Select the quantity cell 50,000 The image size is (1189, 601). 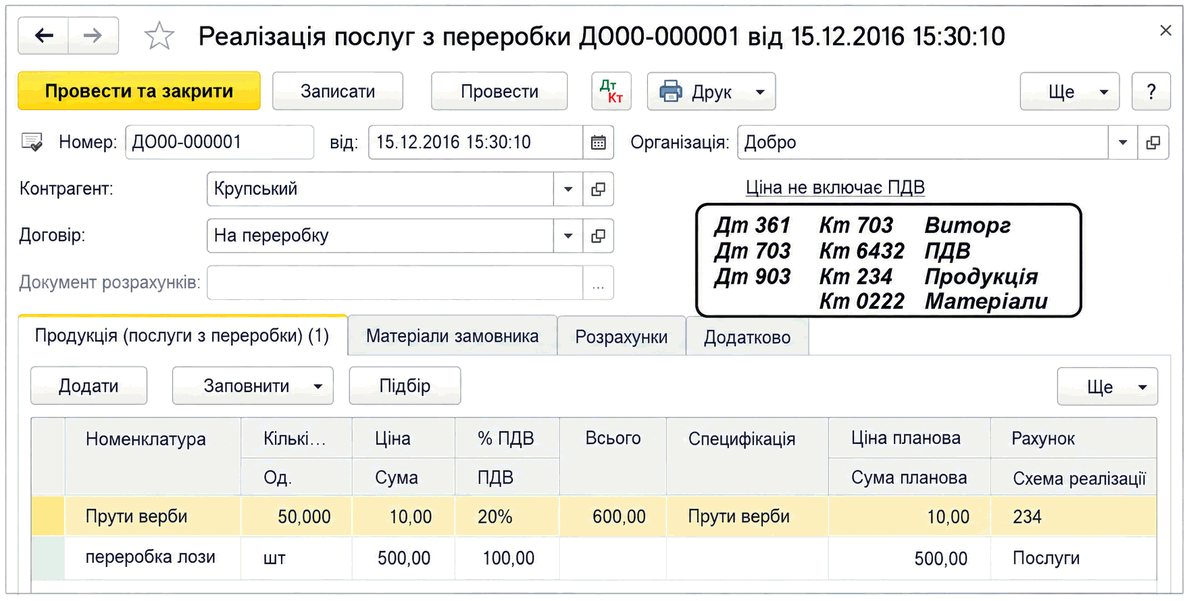[x=296, y=517]
